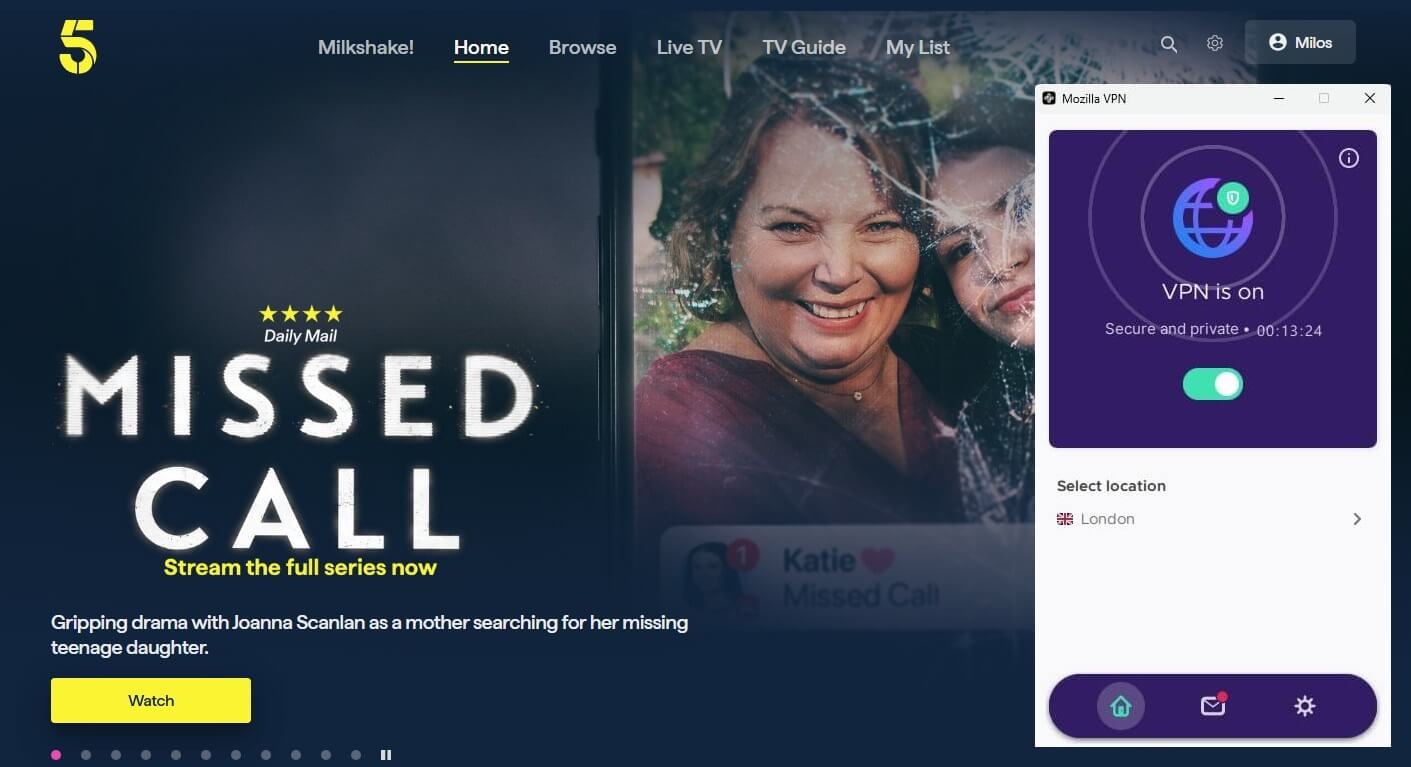This screenshot has height=767, width=1411.
Task: Pause the hero carousel slideshow
Action: (x=386, y=755)
